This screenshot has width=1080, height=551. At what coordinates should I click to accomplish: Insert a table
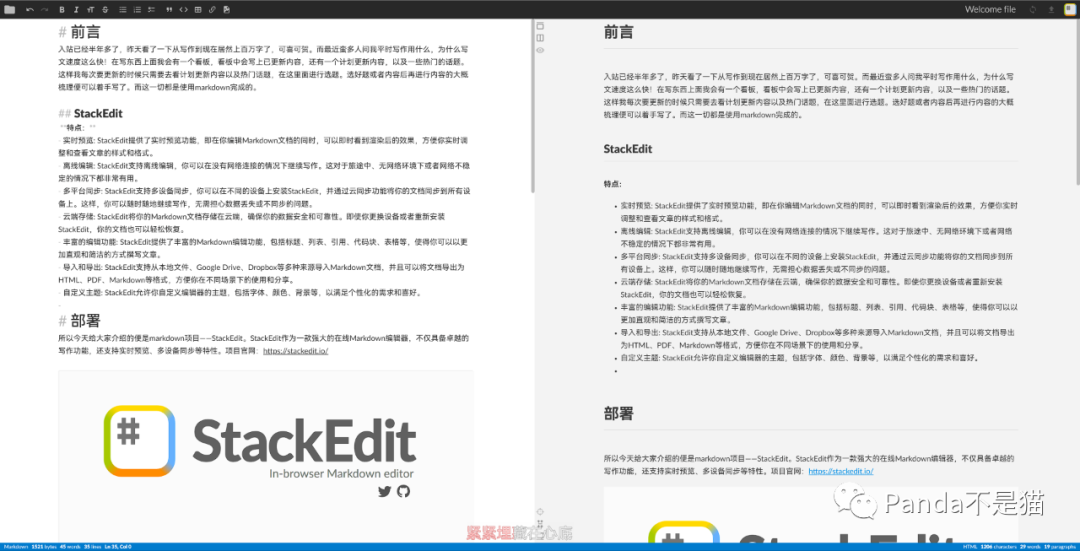point(198,10)
